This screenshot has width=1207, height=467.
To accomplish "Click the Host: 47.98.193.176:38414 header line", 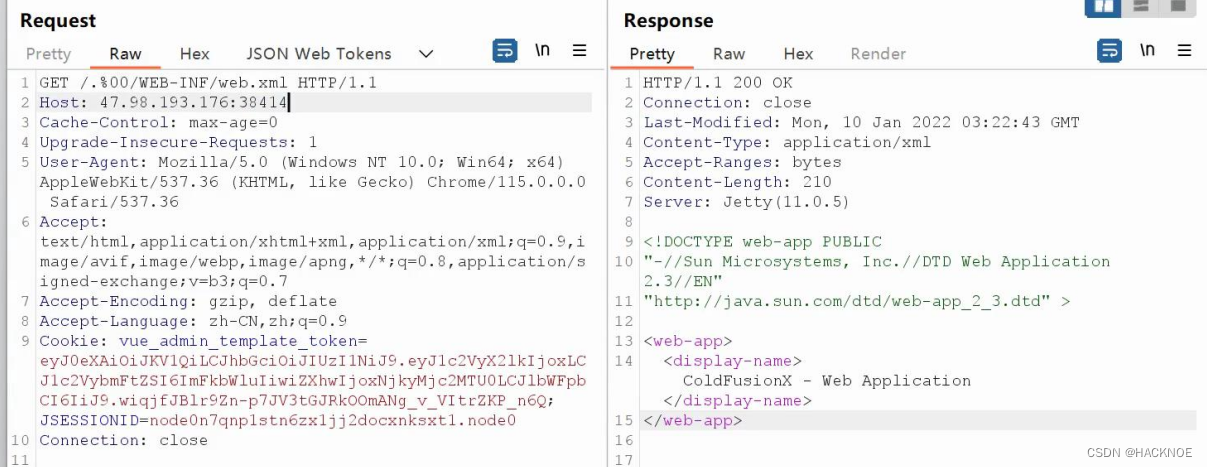I will [164, 103].
